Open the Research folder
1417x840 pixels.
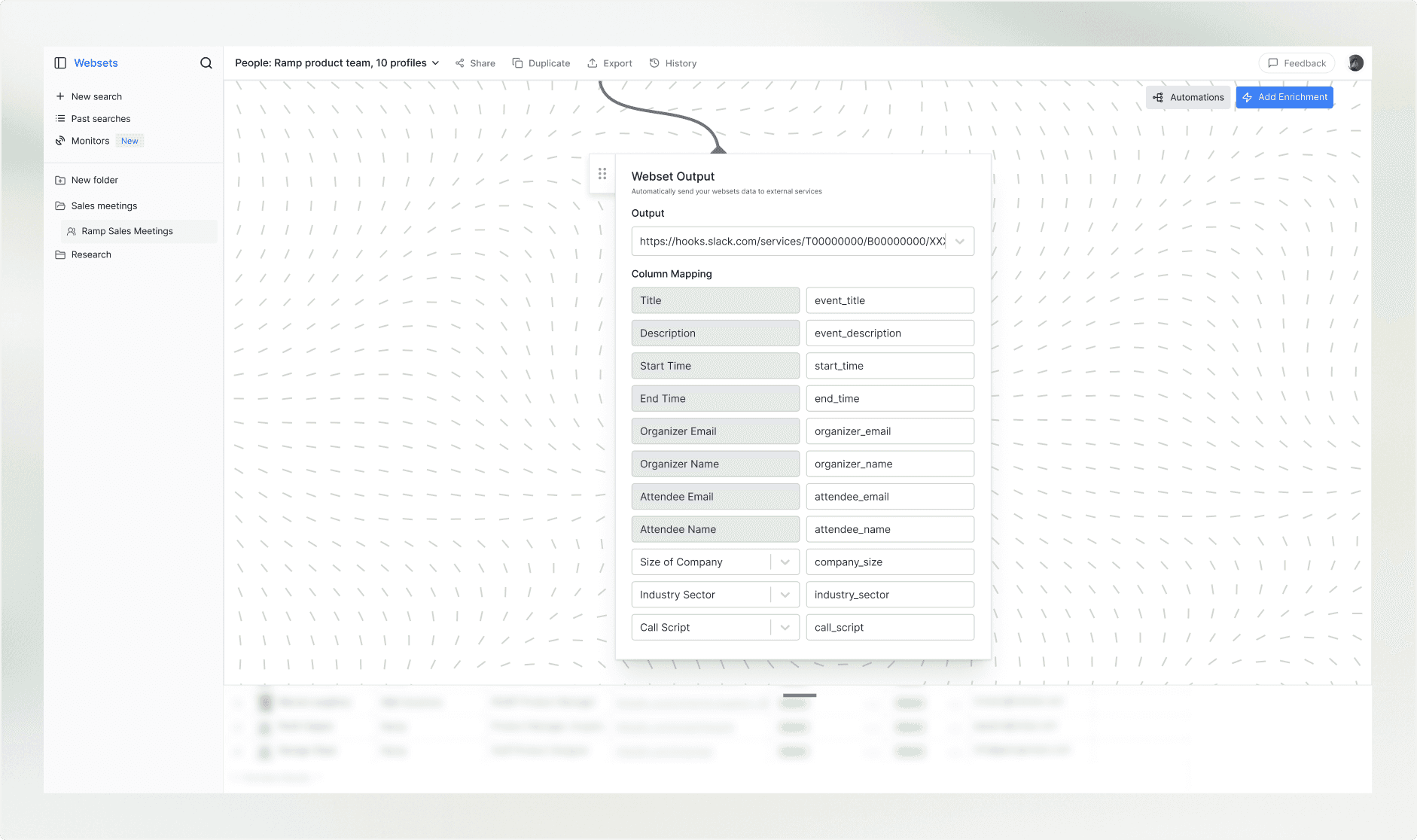[x=91, y=255]
